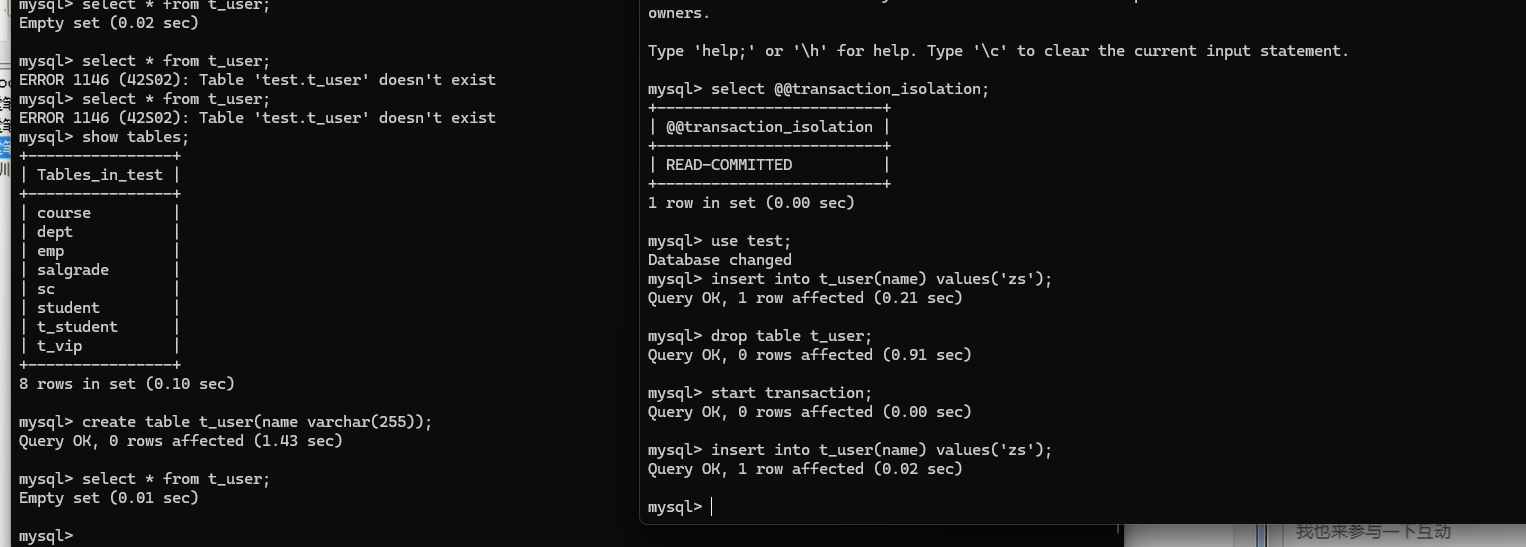
Task: Click the "Type 'help;'" hint line
Action: 997,51
